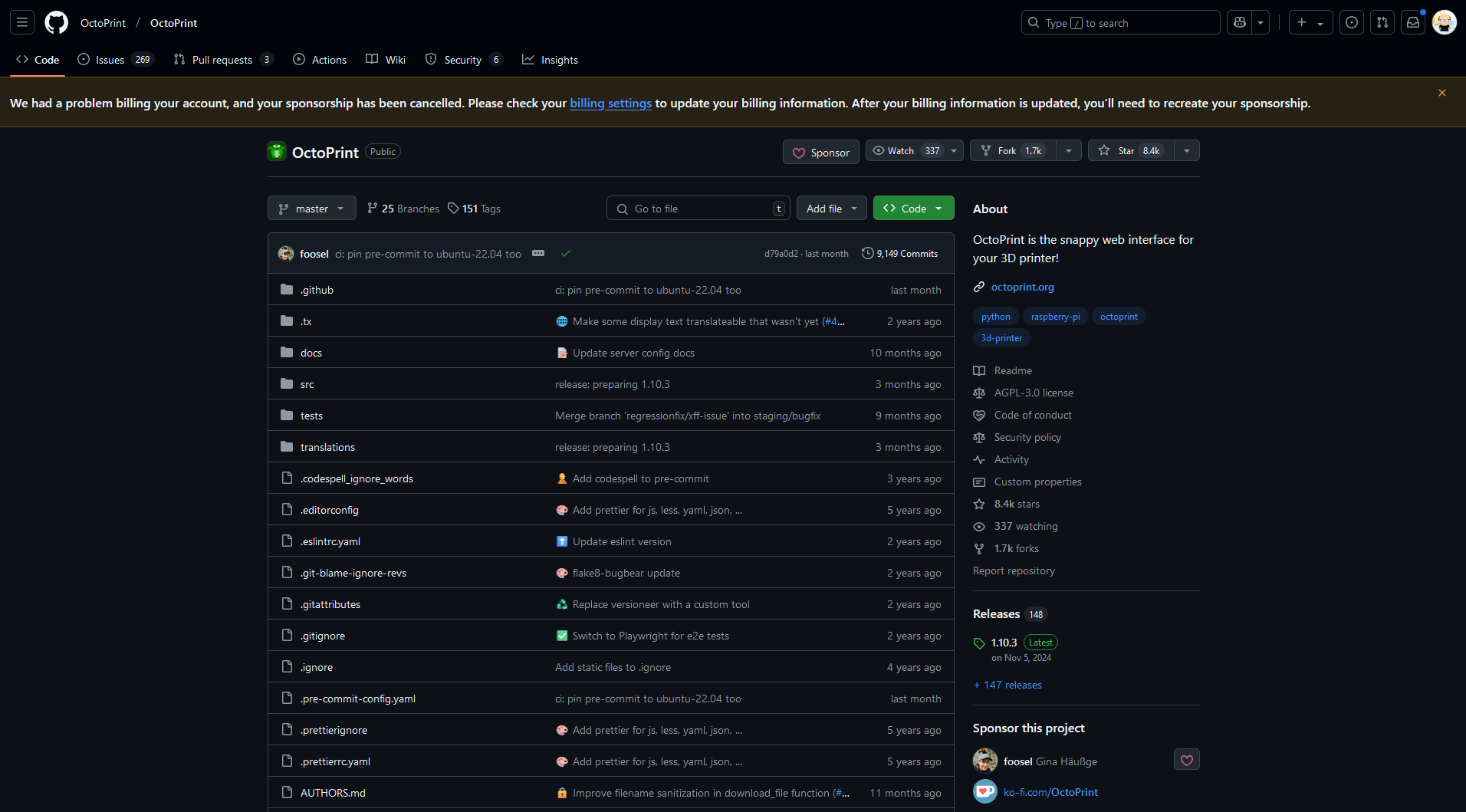Dismiss the billing problem banner
This screenshot has height=812, width=1466.
[x=1442, y=93]
